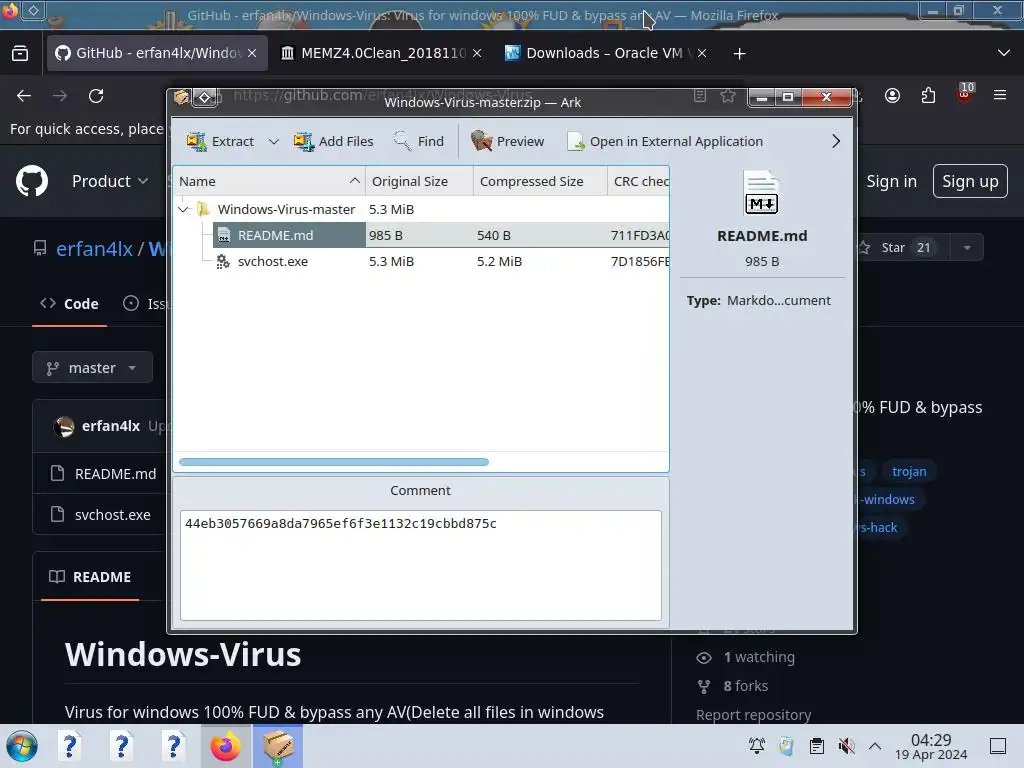1024x768 pixels.
Task: Click the GitHub logo home icon
Action: pyautogui.click(x=32, y=181)
